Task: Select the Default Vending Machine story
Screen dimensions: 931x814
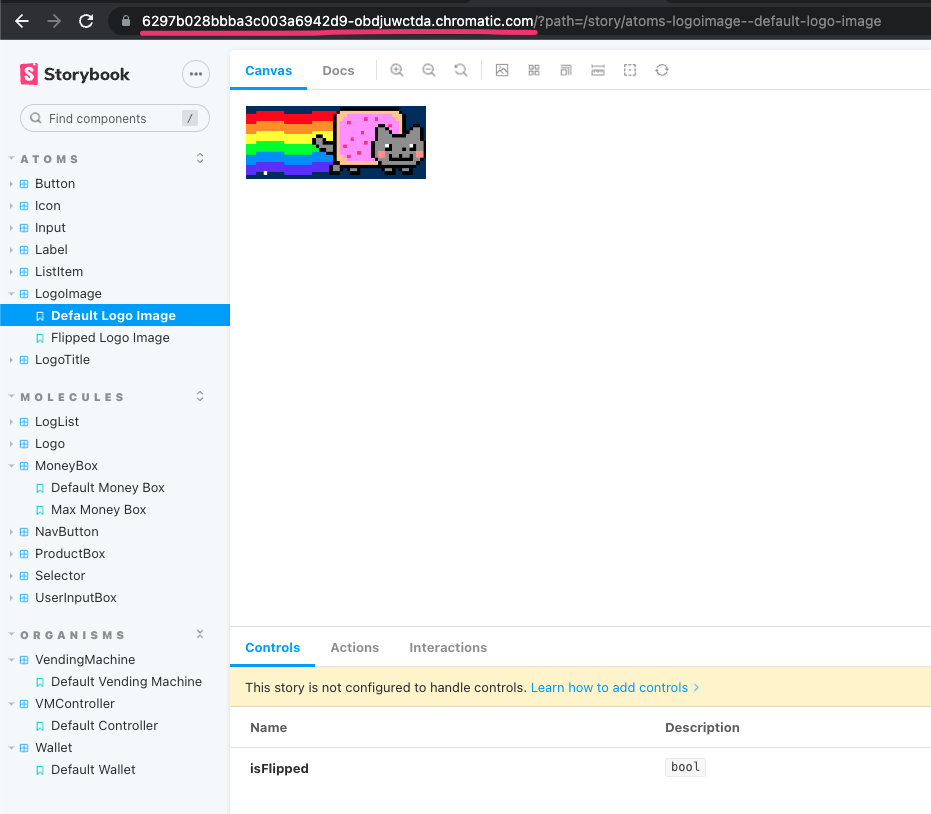Action: [126, 682]
